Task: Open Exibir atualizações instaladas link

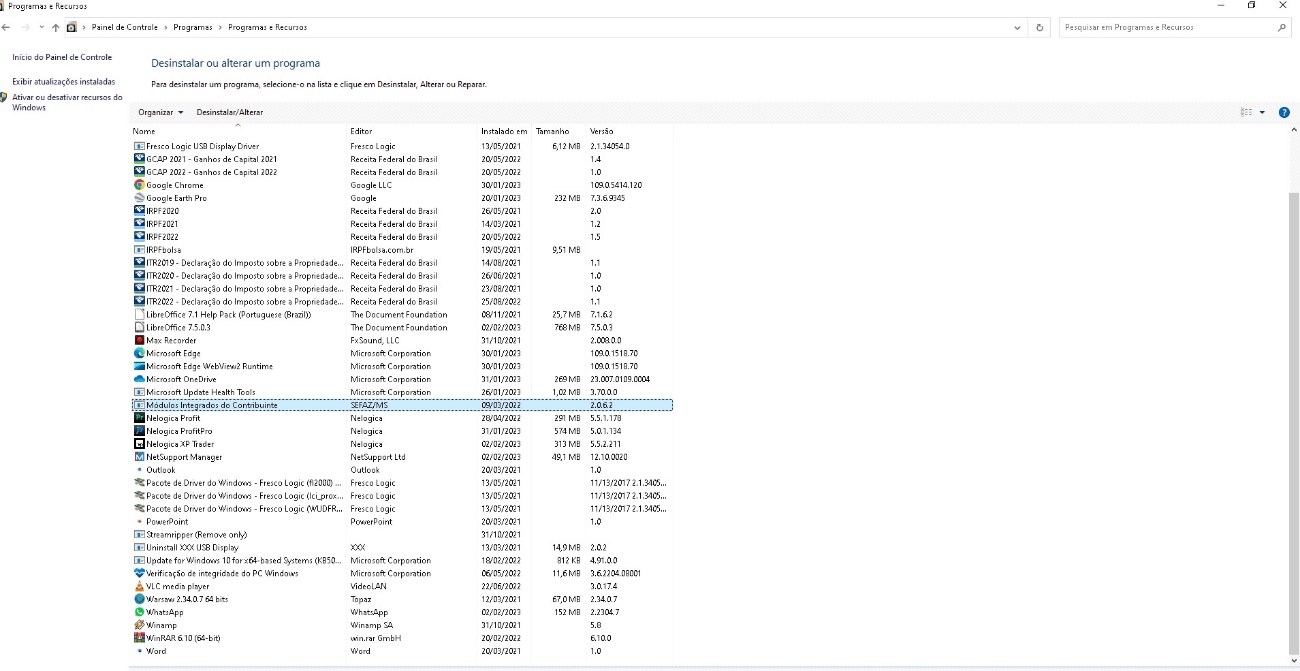Action: pyautogui.click(x=64, y=81)
